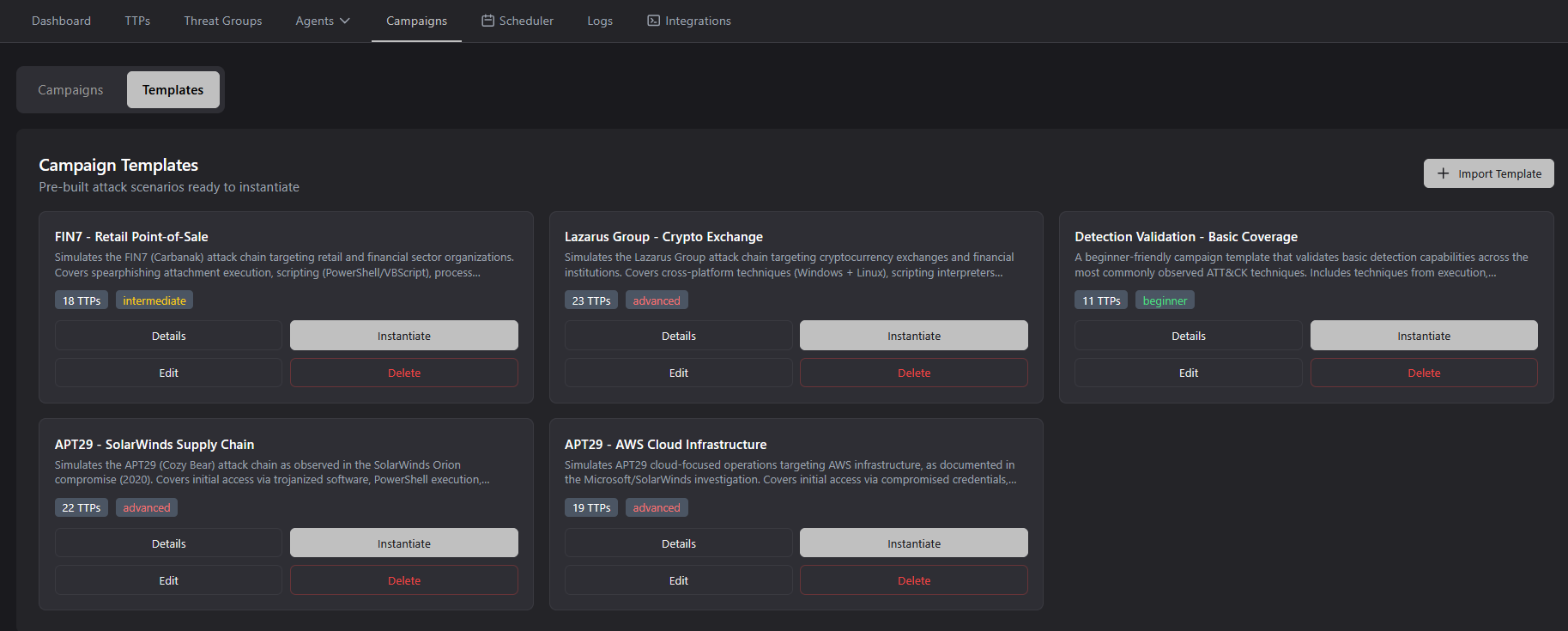Instantiate APT29 AWS Cloud Infrastructure template
The image size is (1568, 631).
coord(914,543)
